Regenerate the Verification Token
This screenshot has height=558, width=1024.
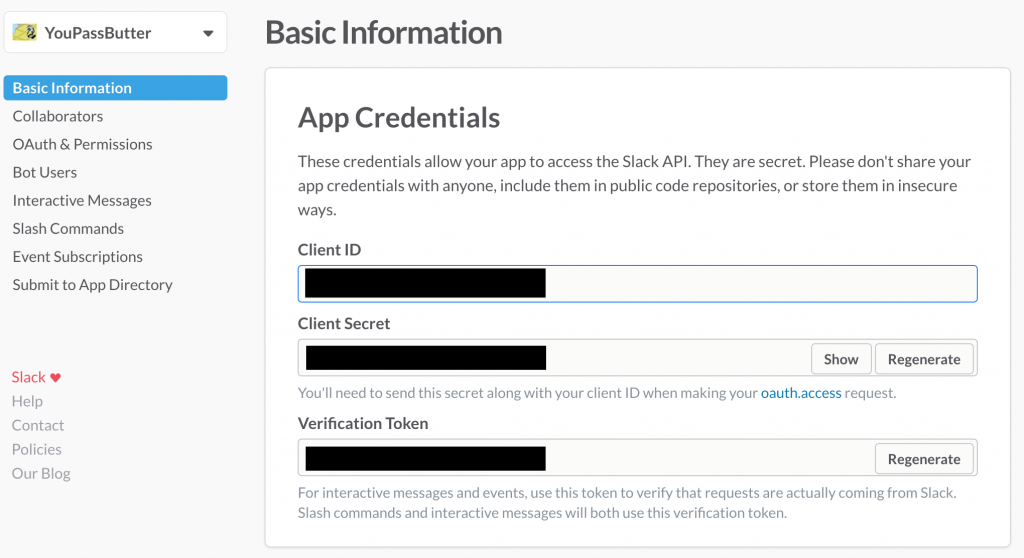[x=924, y=459]
